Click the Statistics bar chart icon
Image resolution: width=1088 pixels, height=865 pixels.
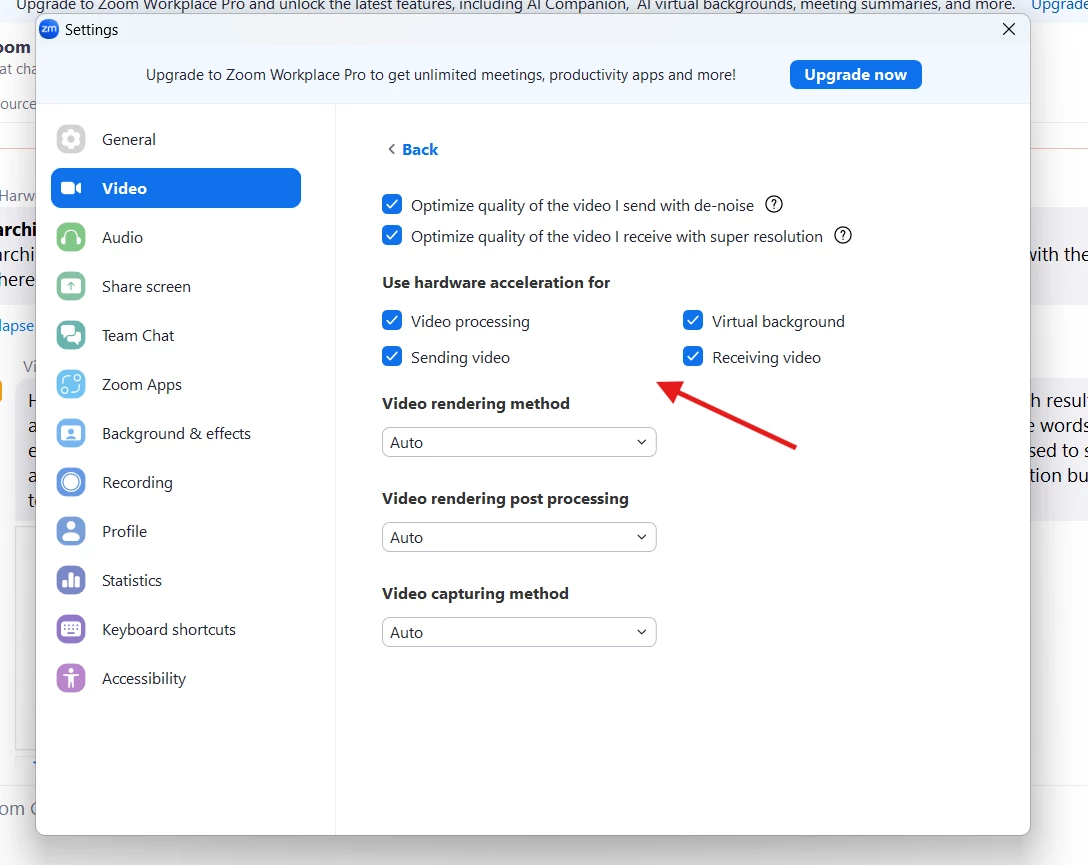click(71, 581)
